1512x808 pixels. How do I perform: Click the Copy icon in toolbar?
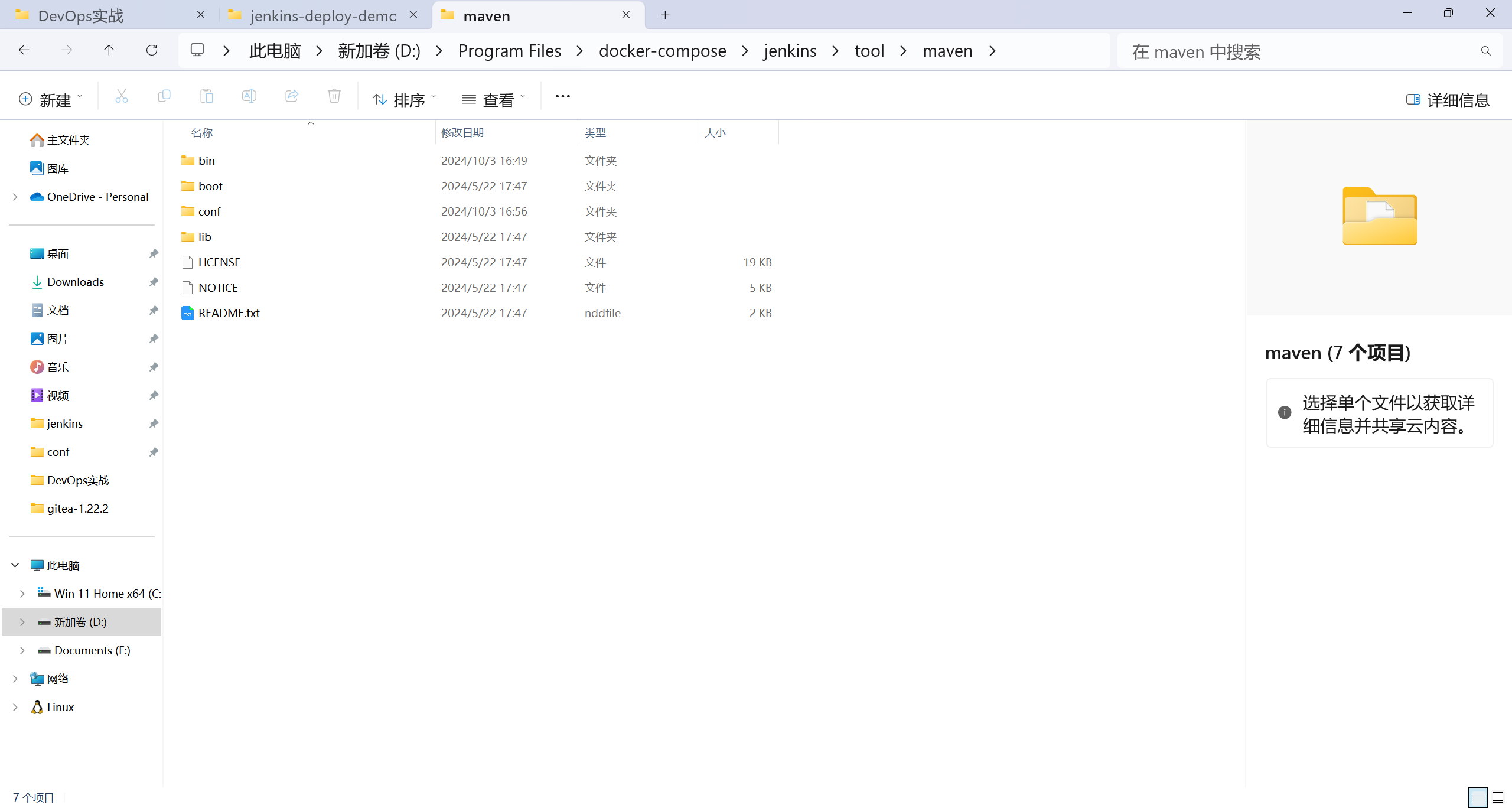tap(164, 96)
